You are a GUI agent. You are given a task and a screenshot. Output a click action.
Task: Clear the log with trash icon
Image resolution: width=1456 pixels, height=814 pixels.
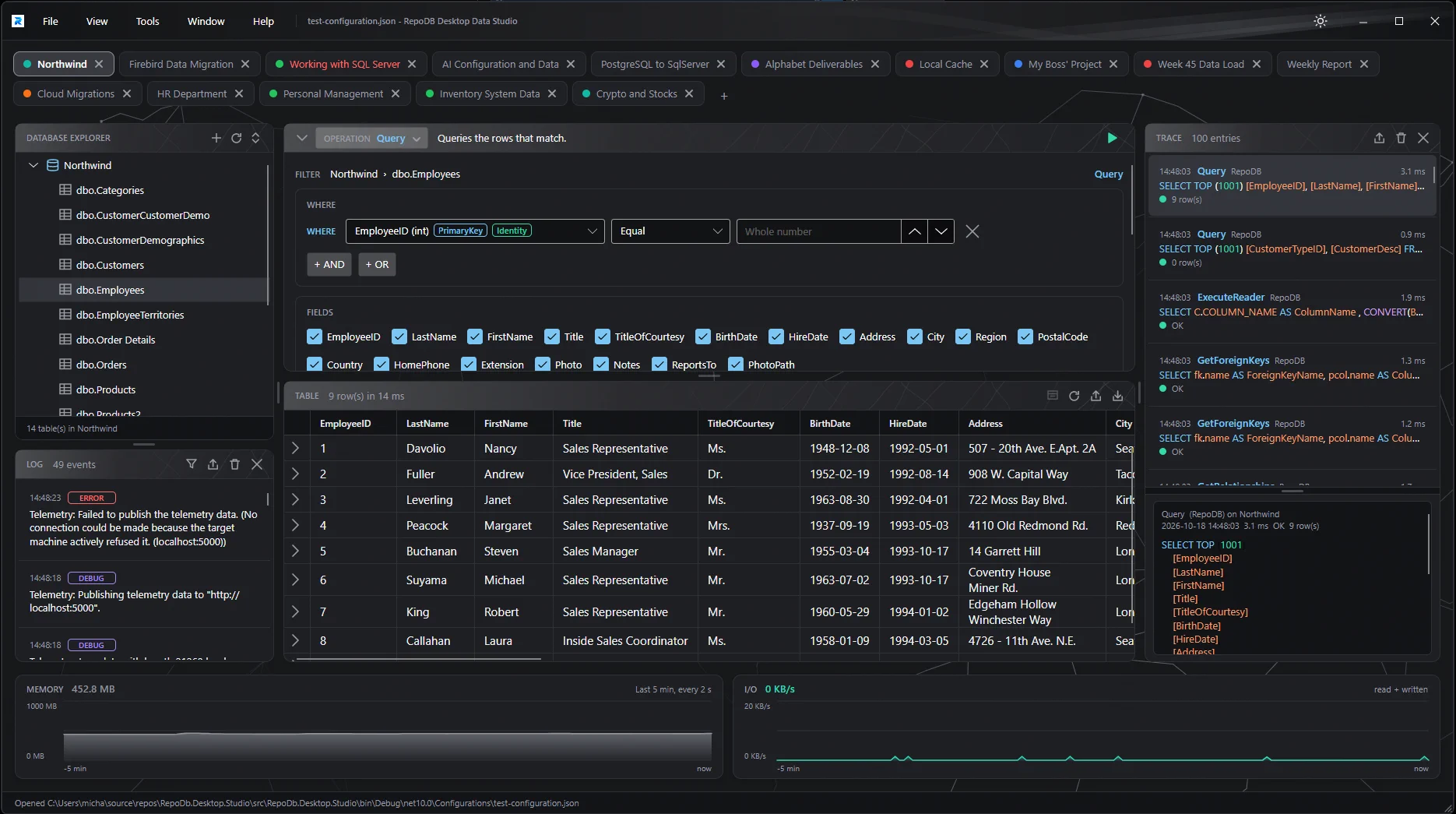coord(235,464)
